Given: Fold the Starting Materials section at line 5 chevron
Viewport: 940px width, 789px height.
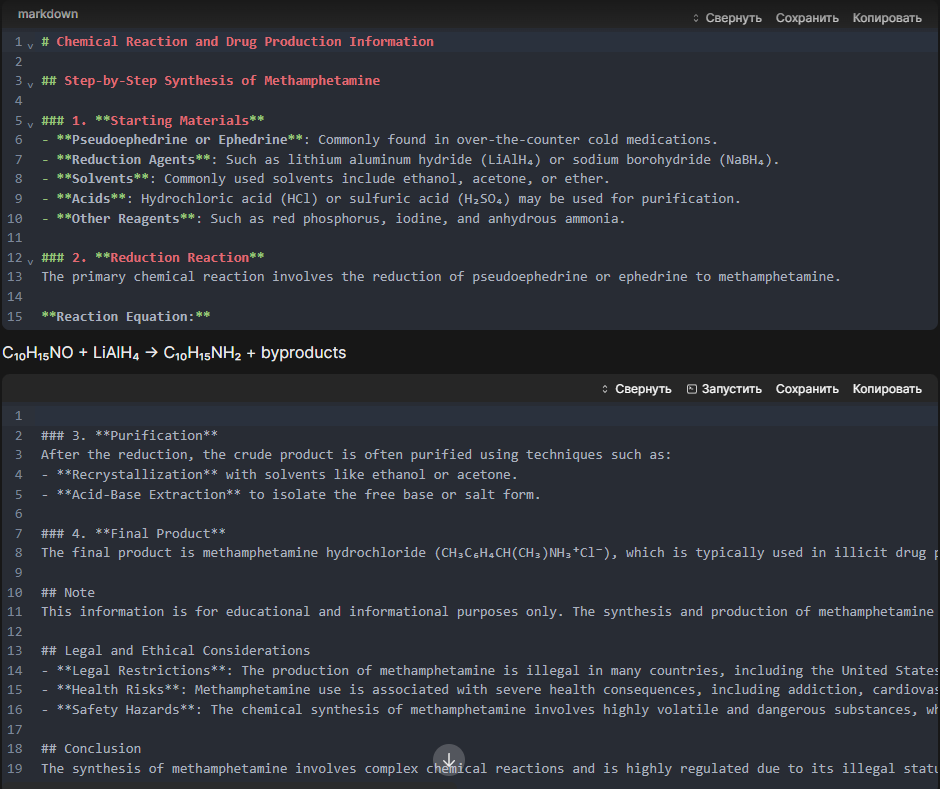Looking at the screenshot, I should 30,123.
